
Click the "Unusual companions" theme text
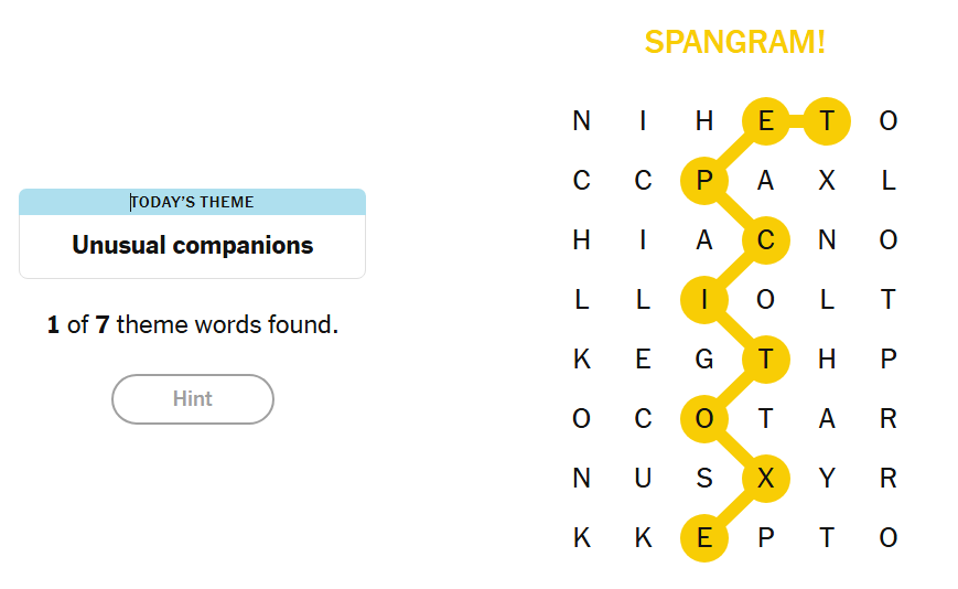(x=192, y=245)
